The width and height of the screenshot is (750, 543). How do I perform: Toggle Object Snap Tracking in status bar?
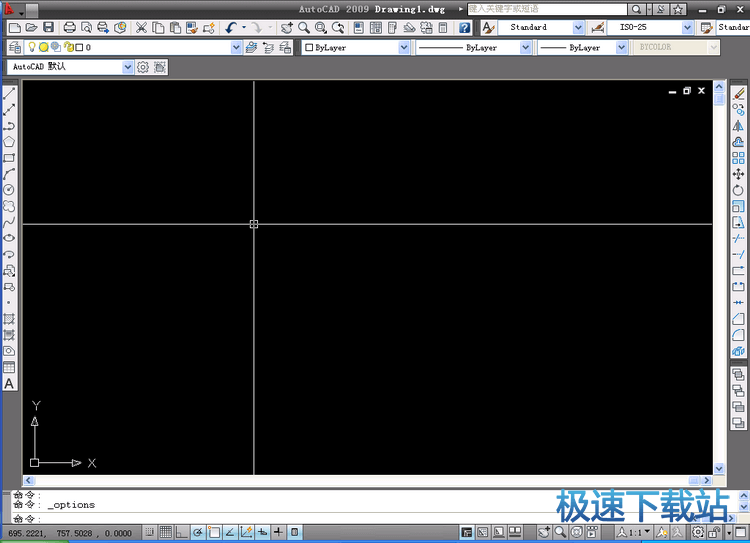(230, 532)
